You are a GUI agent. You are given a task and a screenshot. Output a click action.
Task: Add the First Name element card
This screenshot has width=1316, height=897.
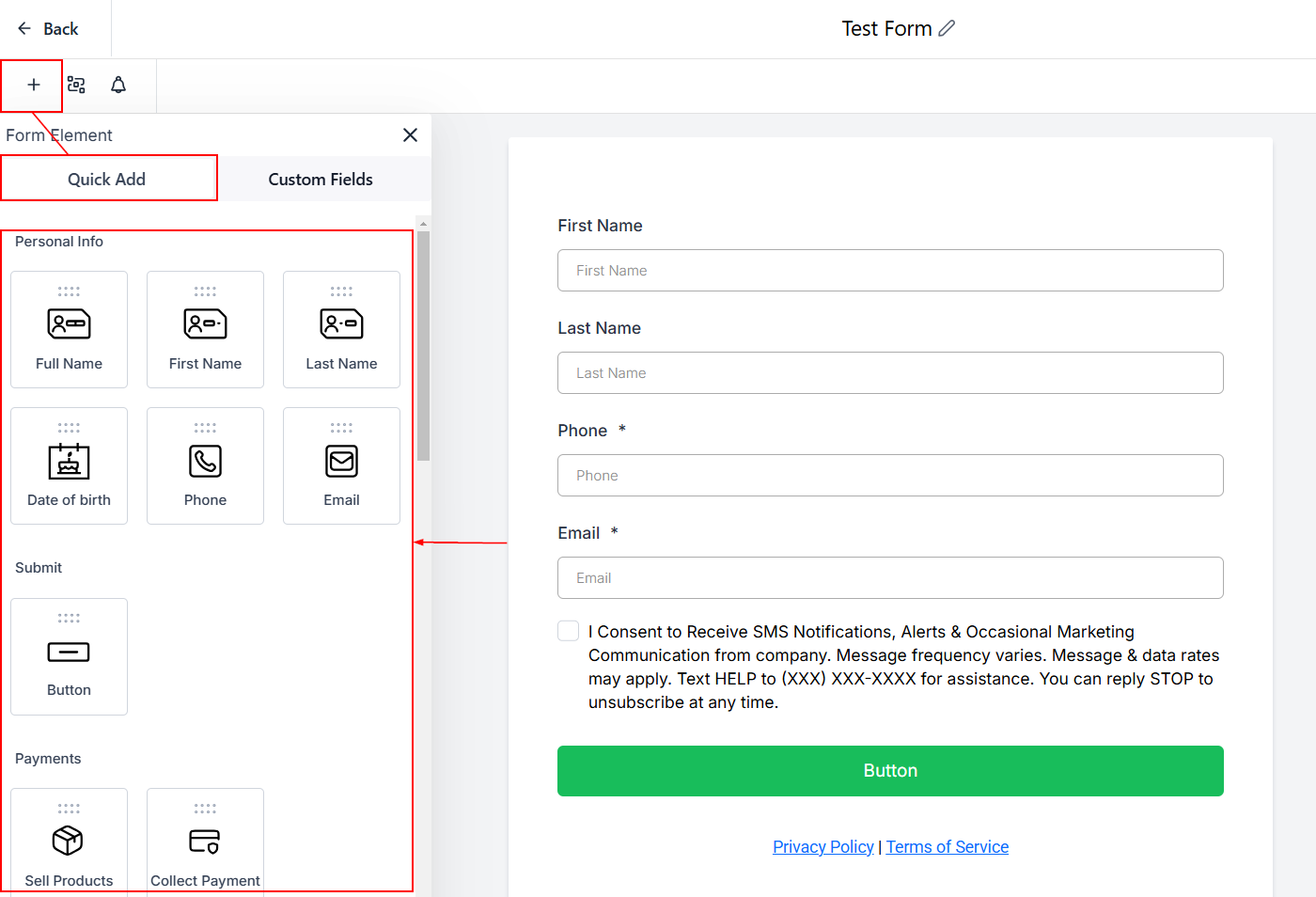point(205,329)
